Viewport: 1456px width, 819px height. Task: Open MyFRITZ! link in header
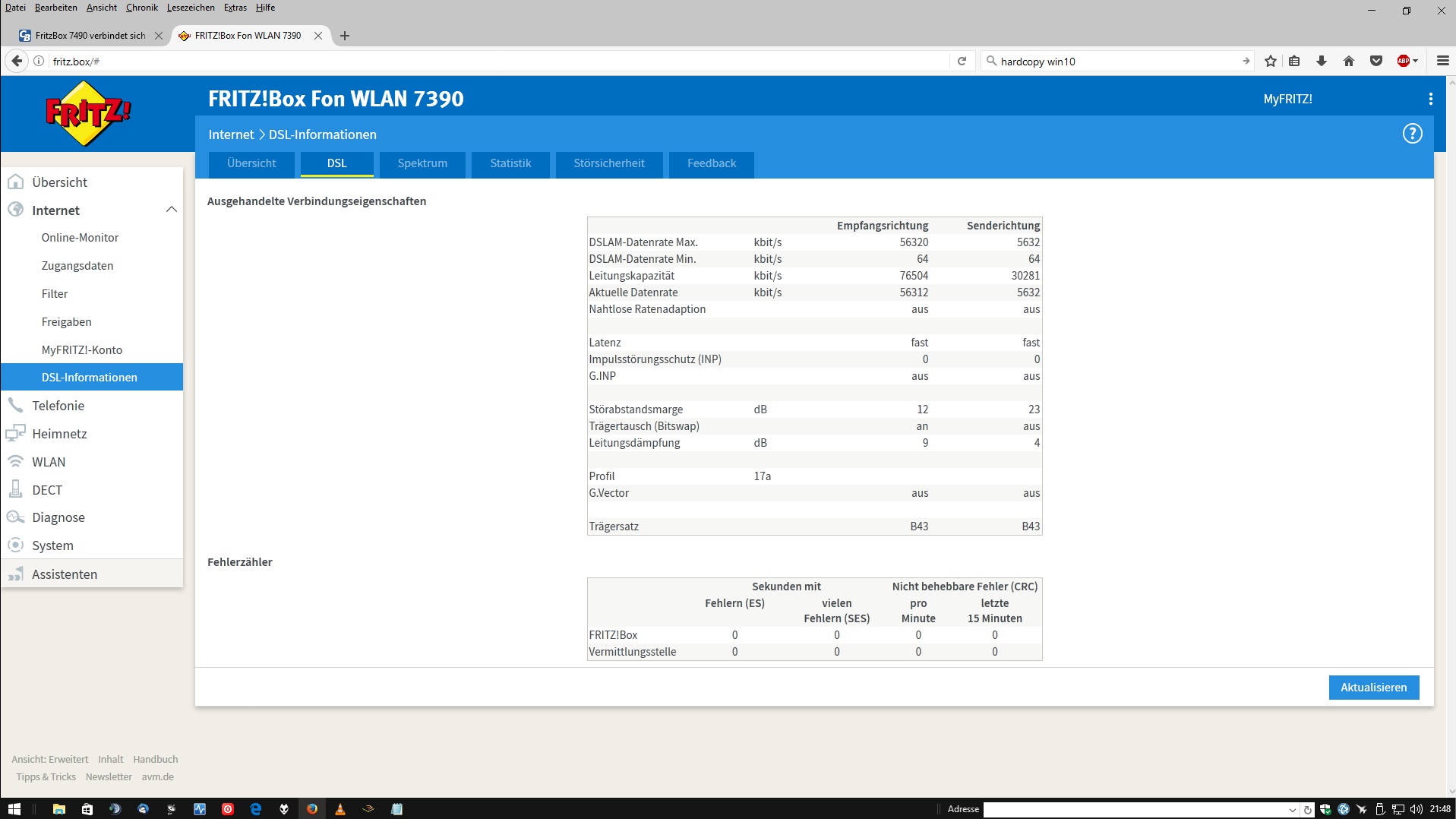1287,99
